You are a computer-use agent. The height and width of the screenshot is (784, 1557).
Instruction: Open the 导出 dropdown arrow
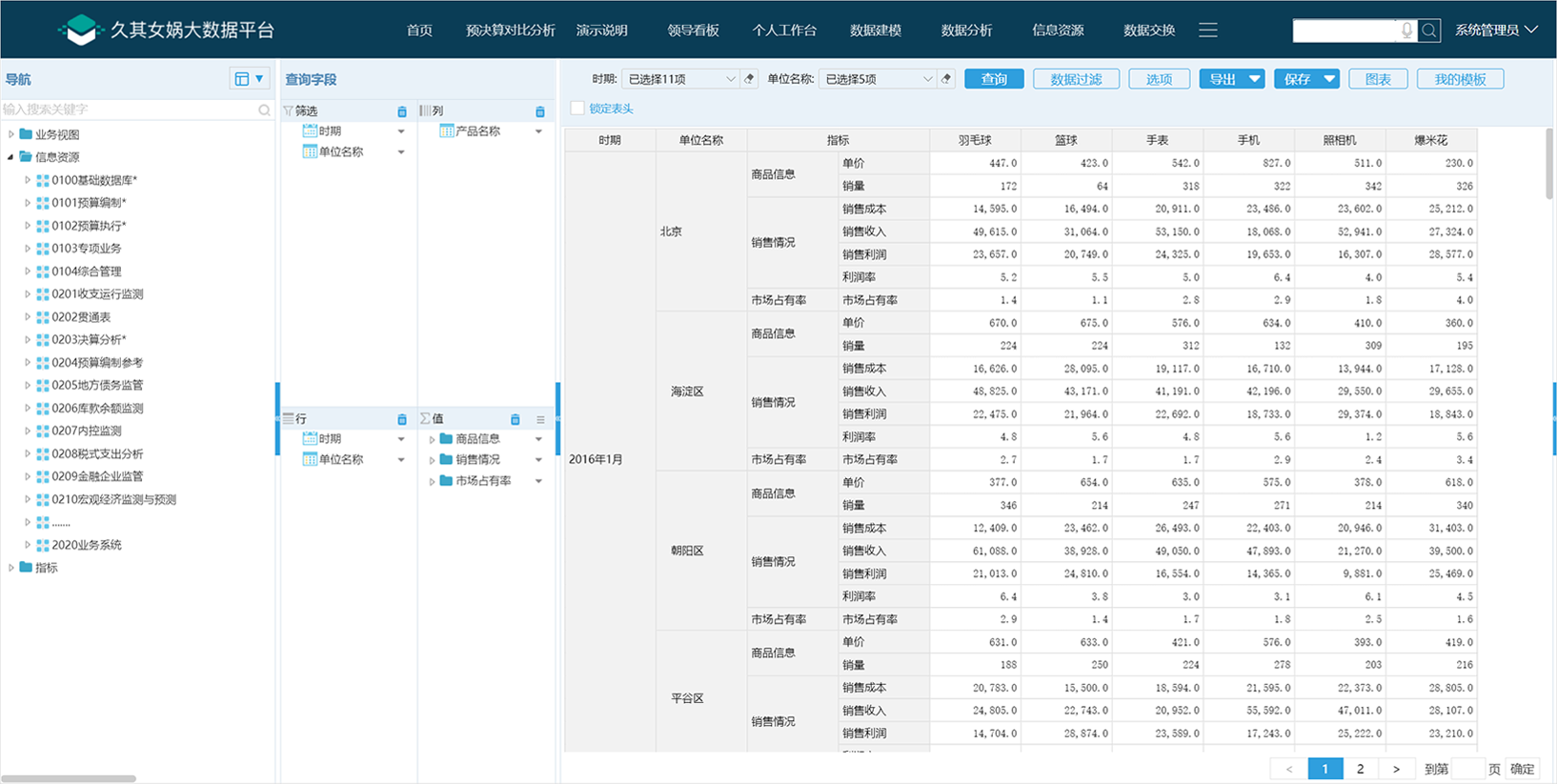click(1254, 79)
